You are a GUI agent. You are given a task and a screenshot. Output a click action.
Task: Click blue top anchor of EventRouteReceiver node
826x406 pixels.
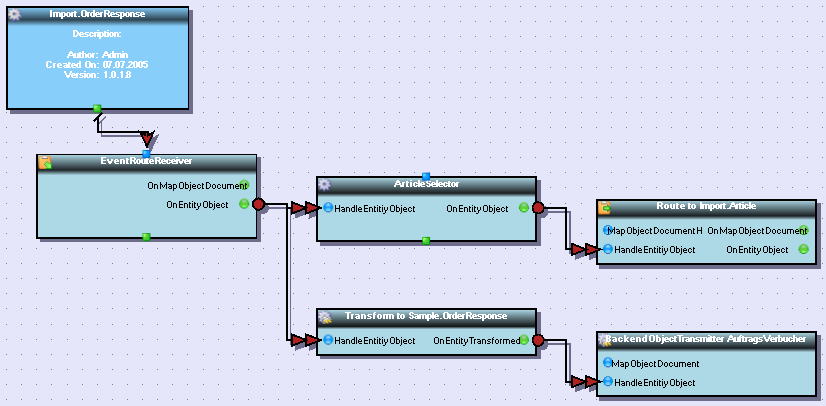145,153
